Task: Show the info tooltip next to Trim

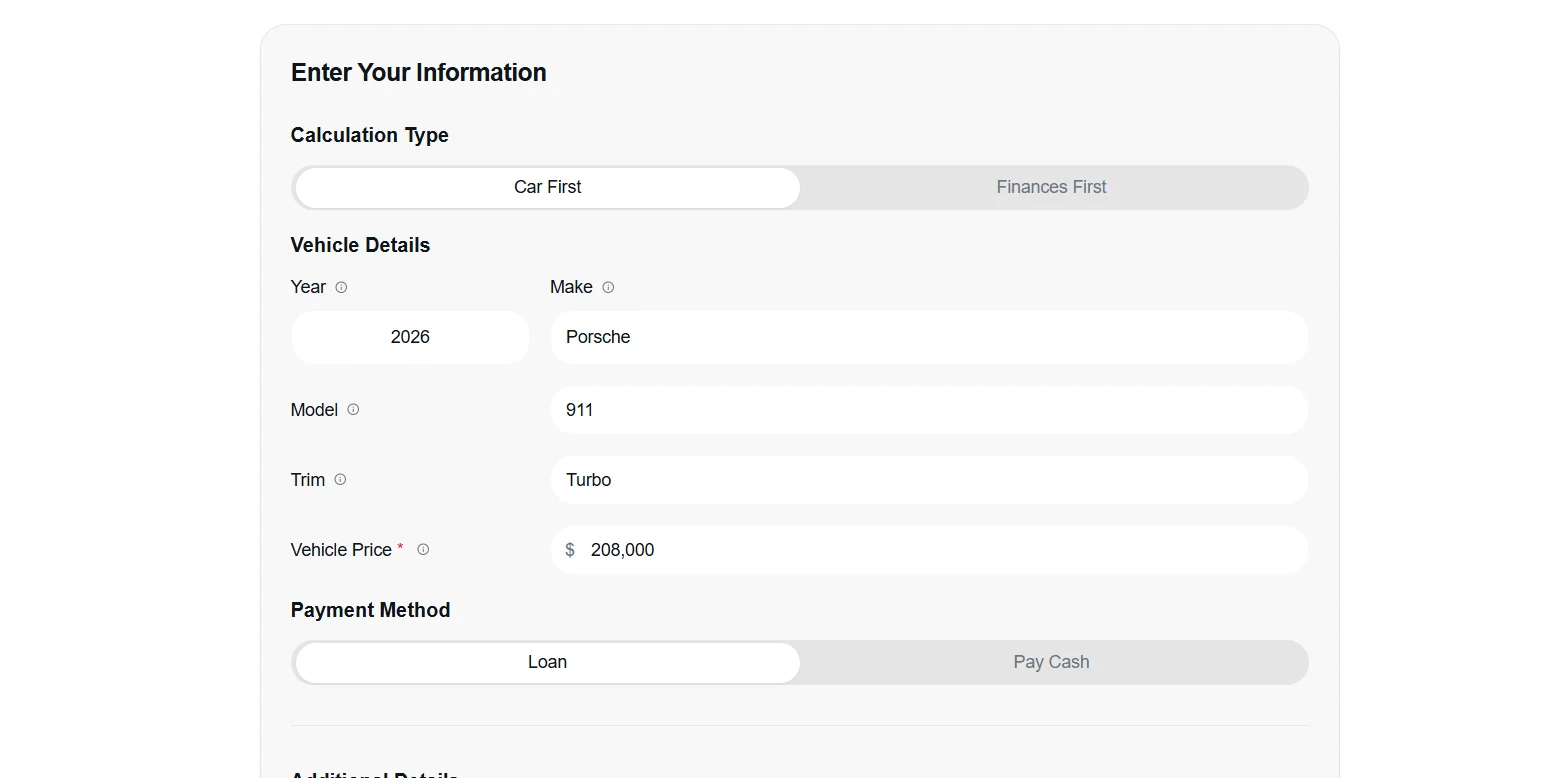Action: click(340, 479)
